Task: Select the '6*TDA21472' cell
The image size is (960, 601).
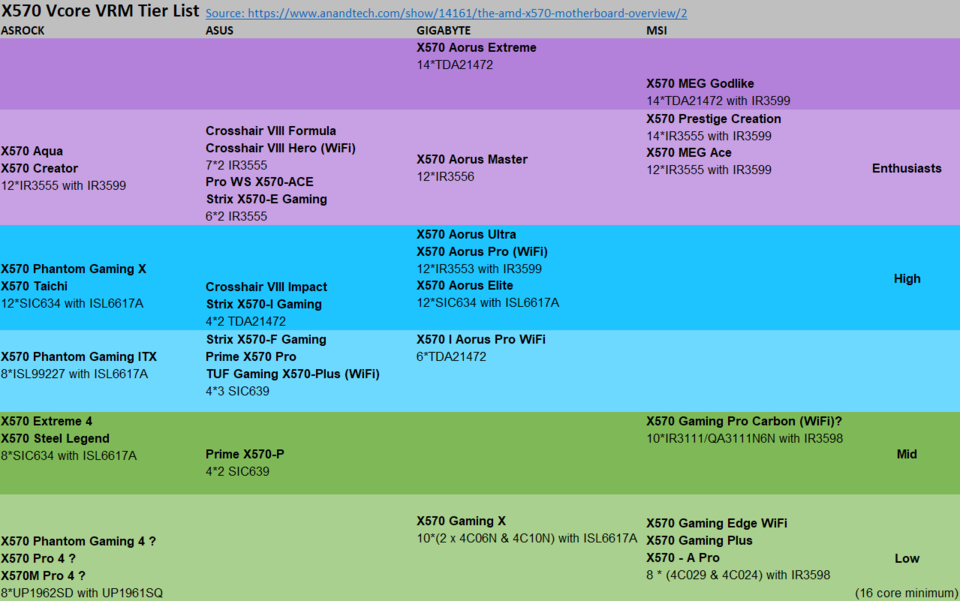Action: pos(451,357)
